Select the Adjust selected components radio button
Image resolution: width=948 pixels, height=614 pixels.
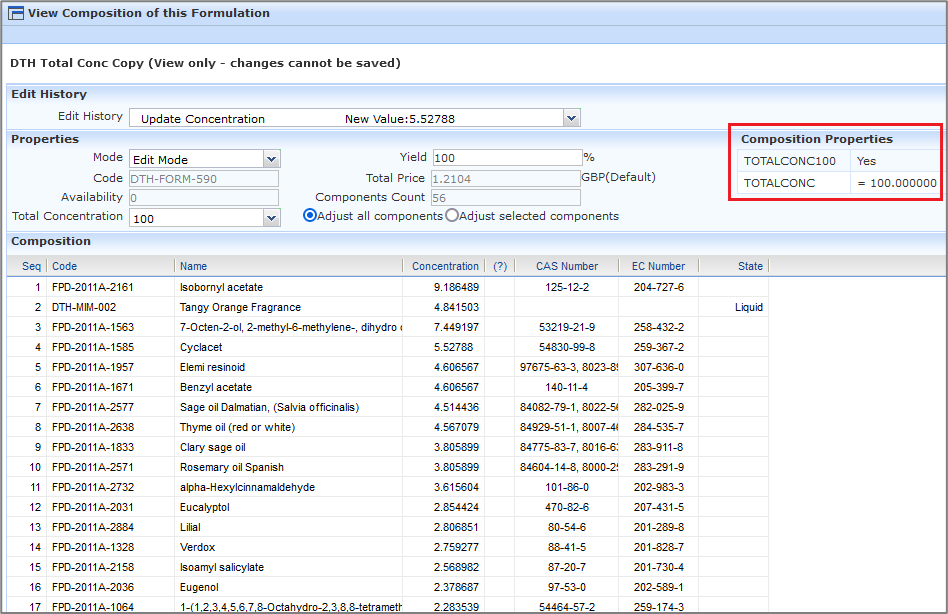click(452, 216)
